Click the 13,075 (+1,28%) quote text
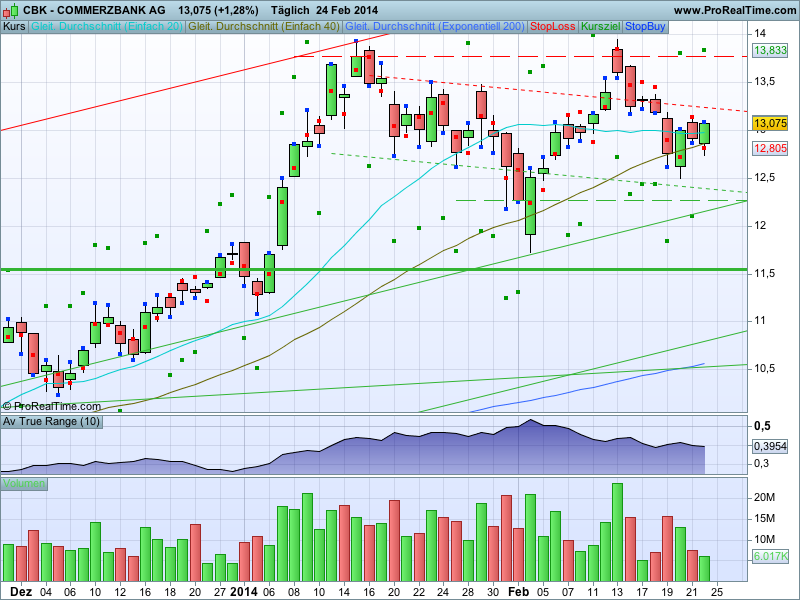The image size is (800, 600). click(218, 10)
